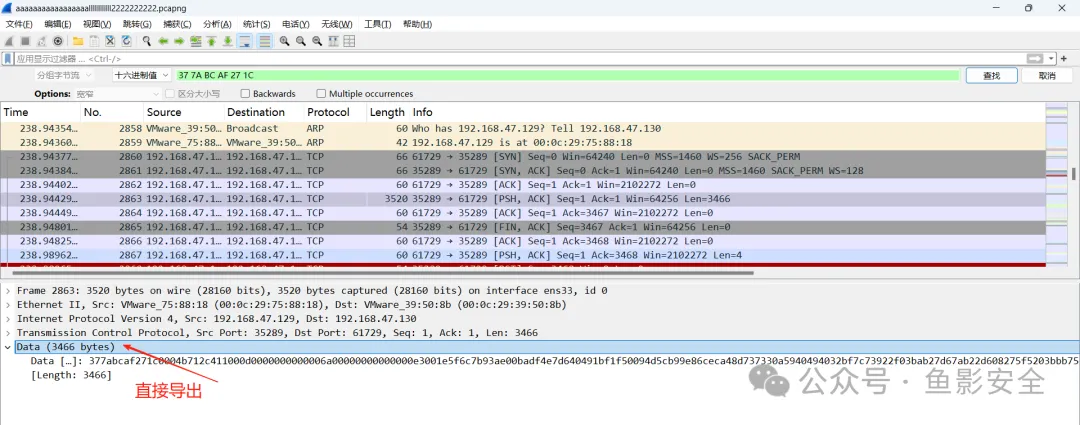Select packet 2858 Who has 192.168.47.129
The height and width of the screenshot is (425, 1080).
523,128
